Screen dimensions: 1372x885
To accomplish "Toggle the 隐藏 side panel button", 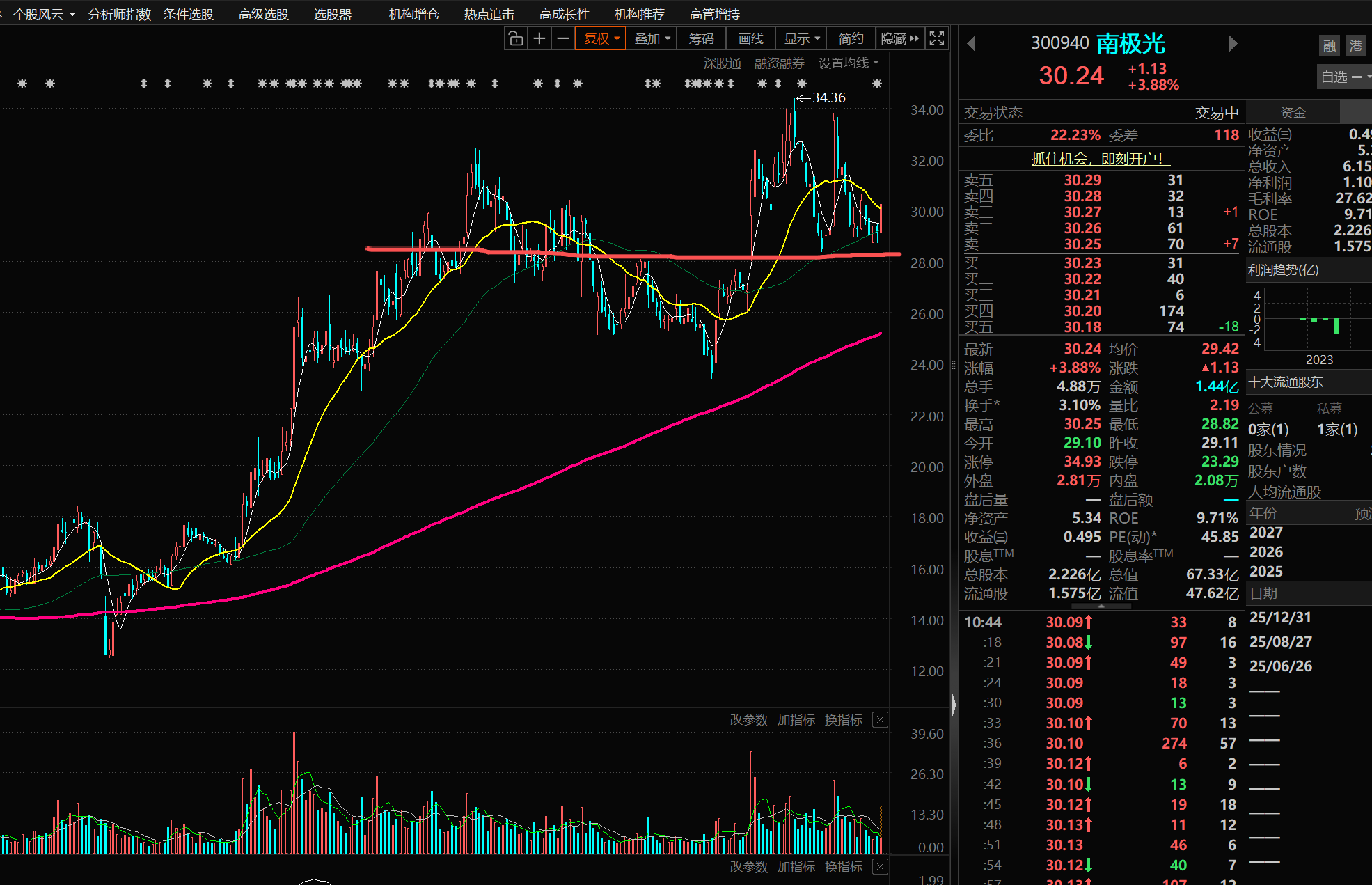I will tap(899, 39).
